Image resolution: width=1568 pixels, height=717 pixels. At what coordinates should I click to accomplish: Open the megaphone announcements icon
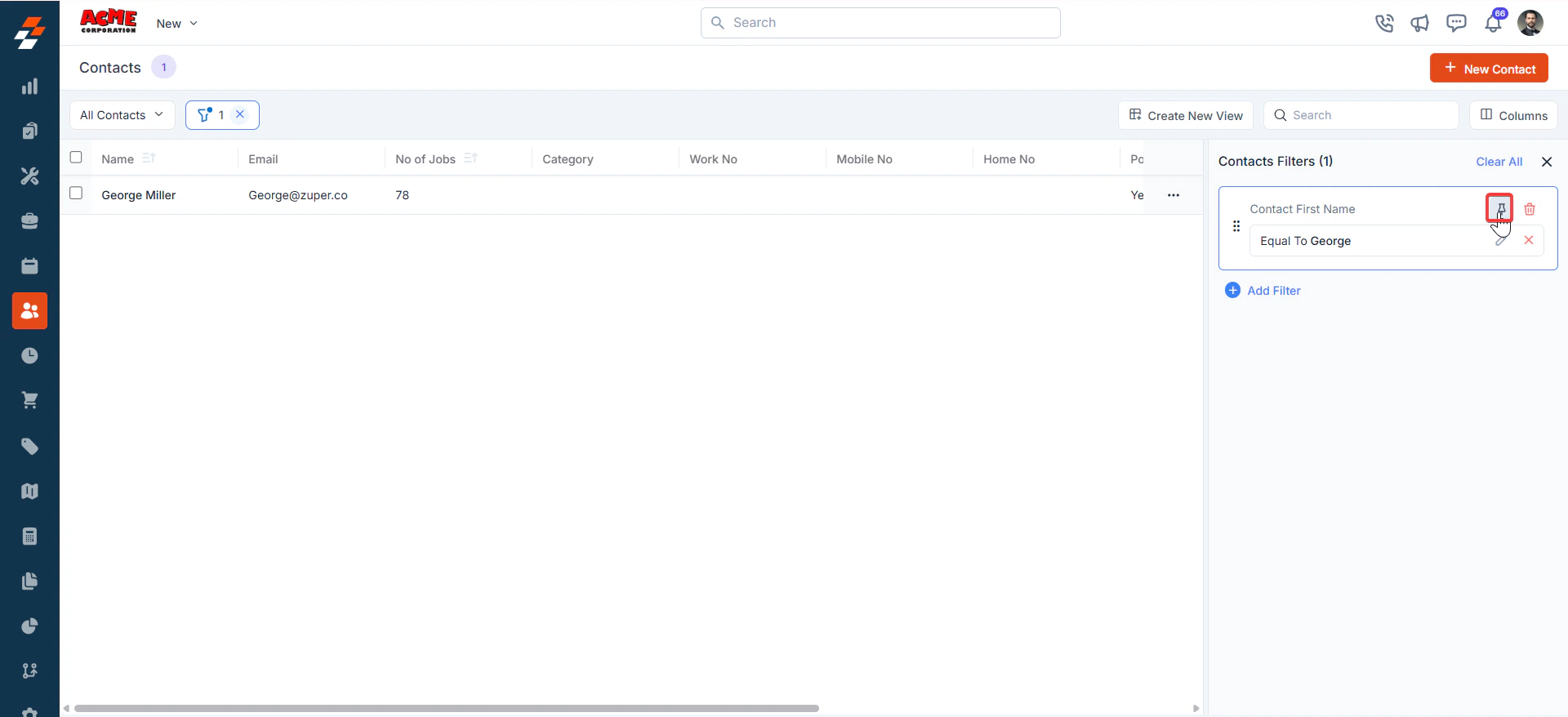[1419, 23]
